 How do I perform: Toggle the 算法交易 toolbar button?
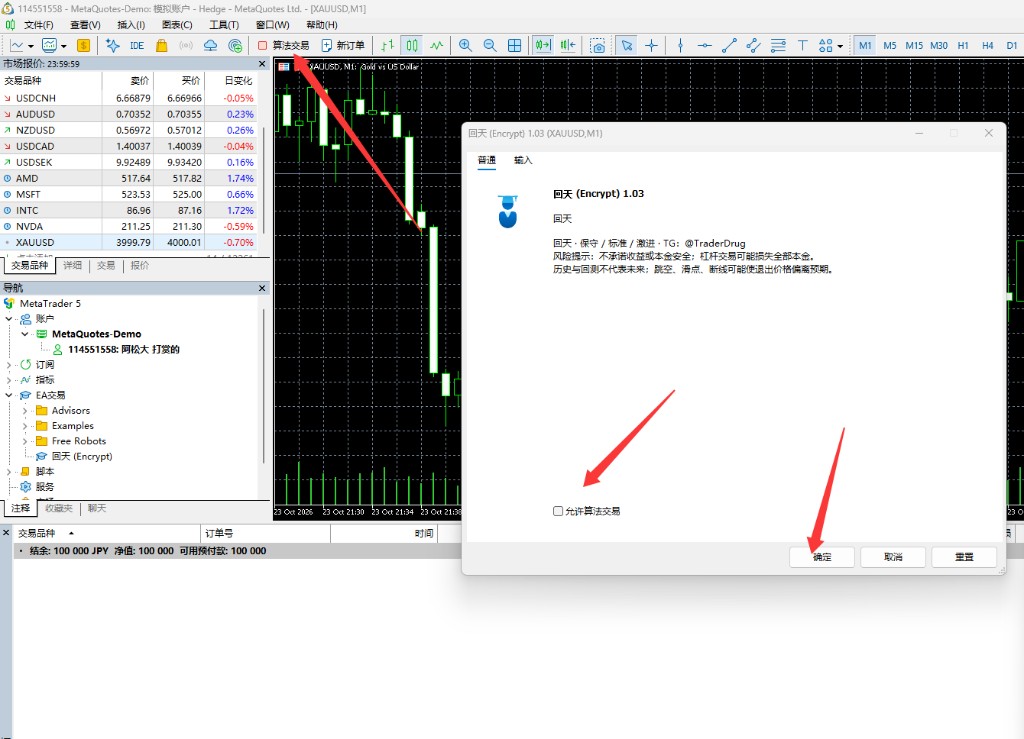[x=283, y=45]
